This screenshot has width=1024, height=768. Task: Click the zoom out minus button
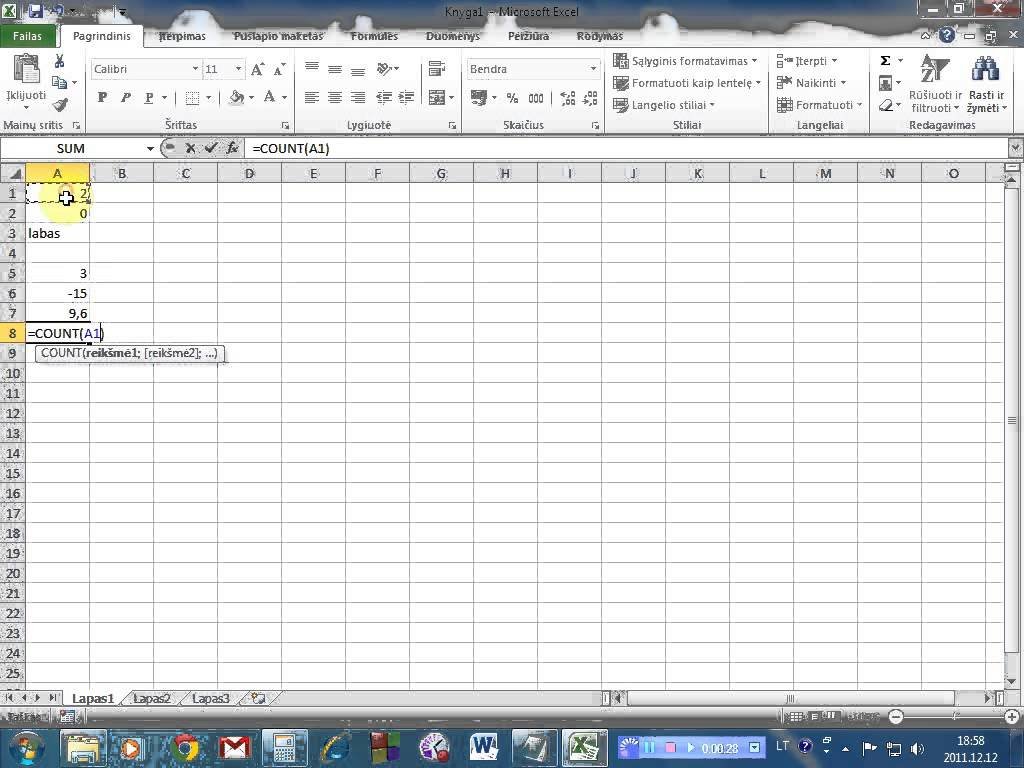point(896,717)
